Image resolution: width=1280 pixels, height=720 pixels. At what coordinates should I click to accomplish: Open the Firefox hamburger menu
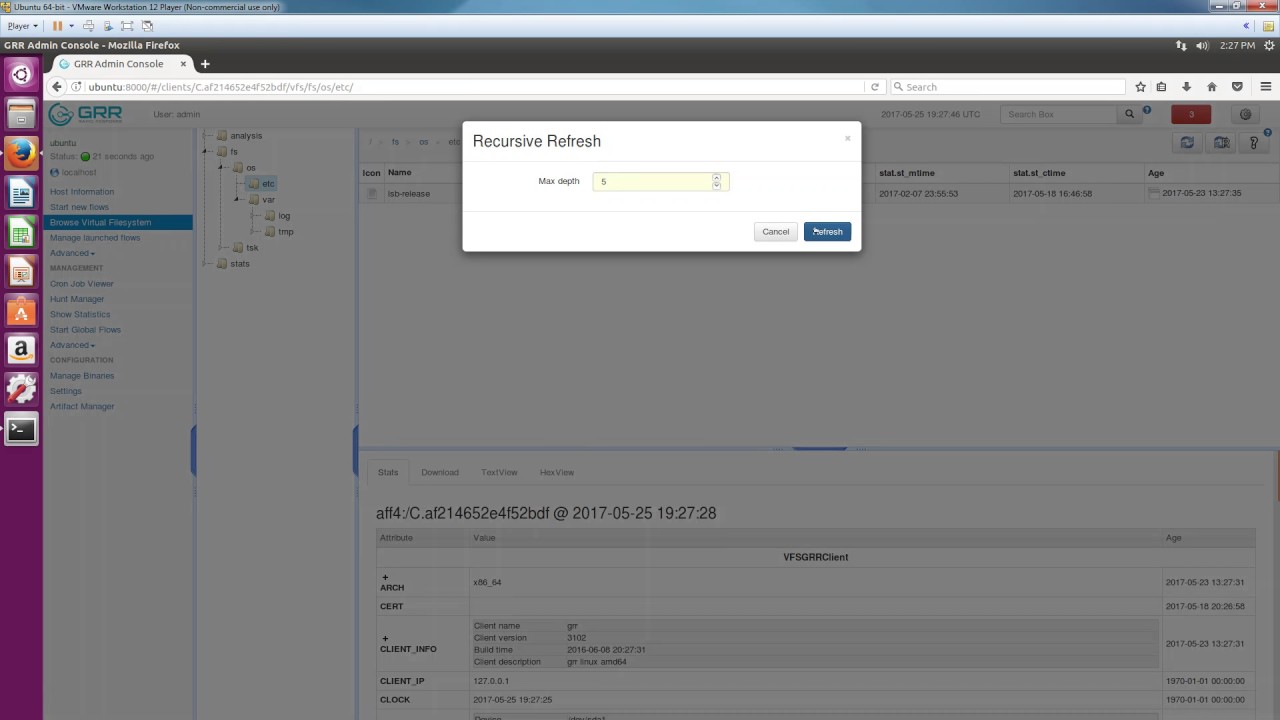[1266, 87]
